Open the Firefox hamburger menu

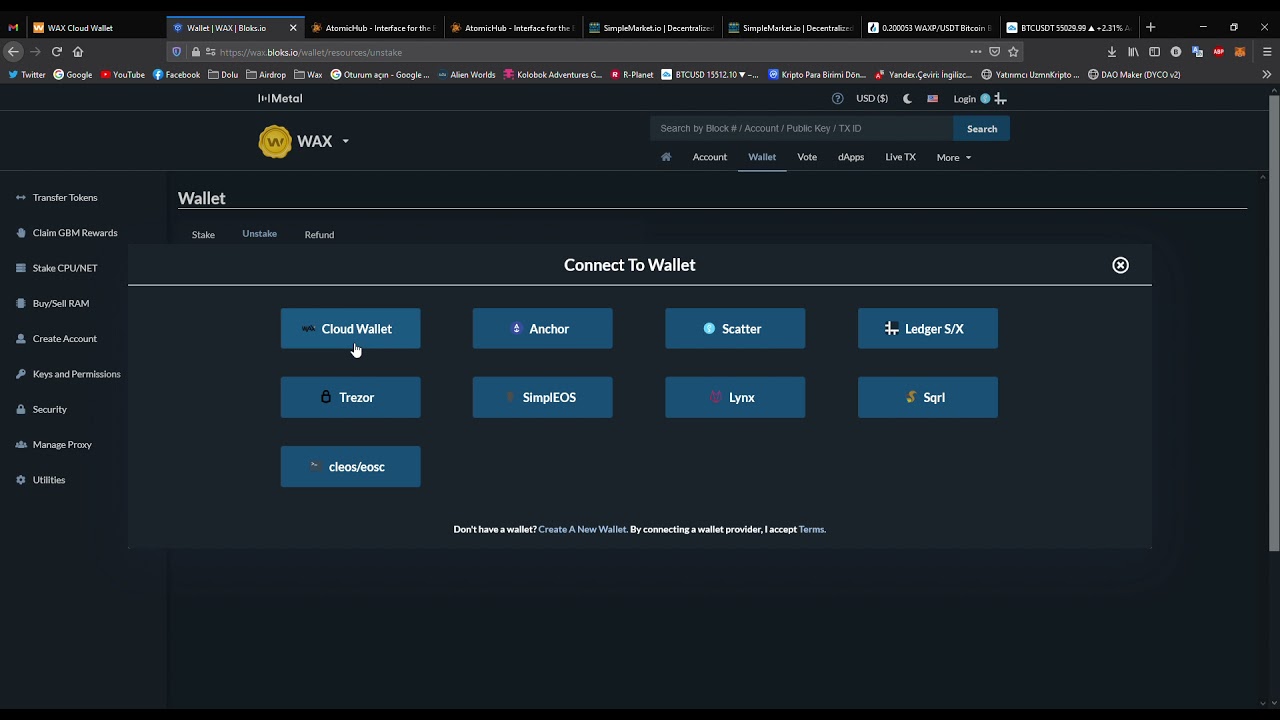click(1267, 51)
